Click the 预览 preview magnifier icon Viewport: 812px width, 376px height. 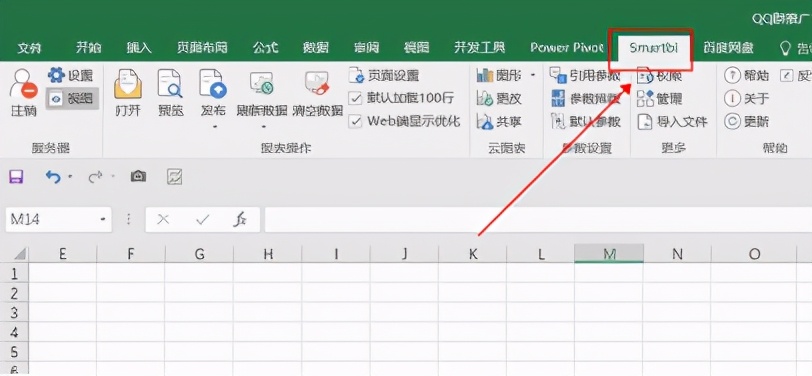point(170,84)
